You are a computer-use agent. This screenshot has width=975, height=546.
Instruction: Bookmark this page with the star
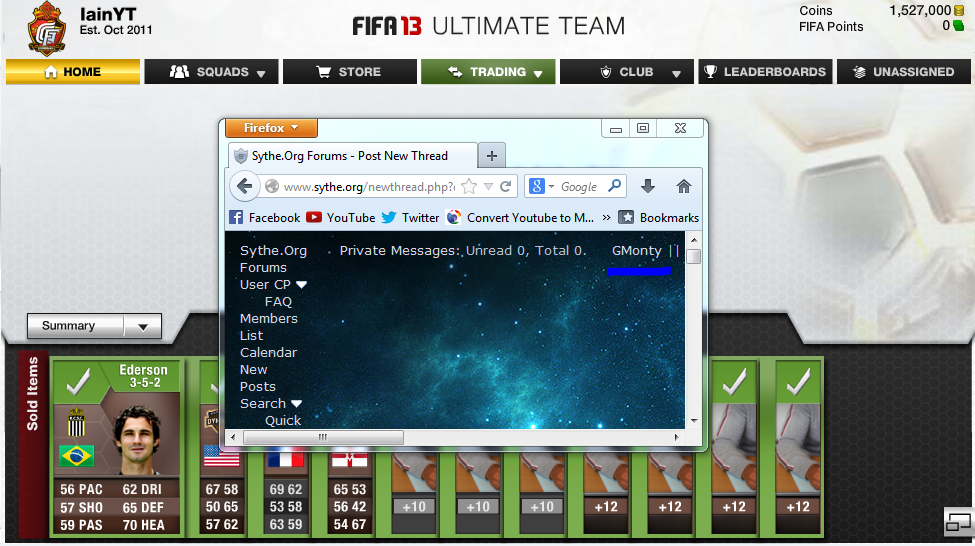469,186
